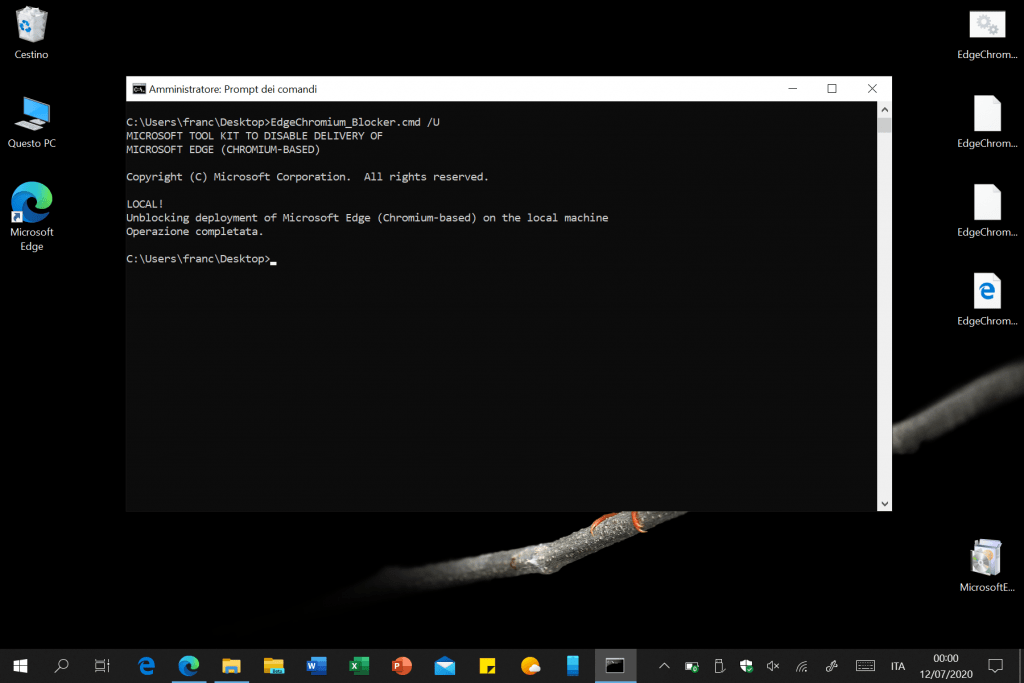
Task: Open the Windows Start menu
Action: 20,665
